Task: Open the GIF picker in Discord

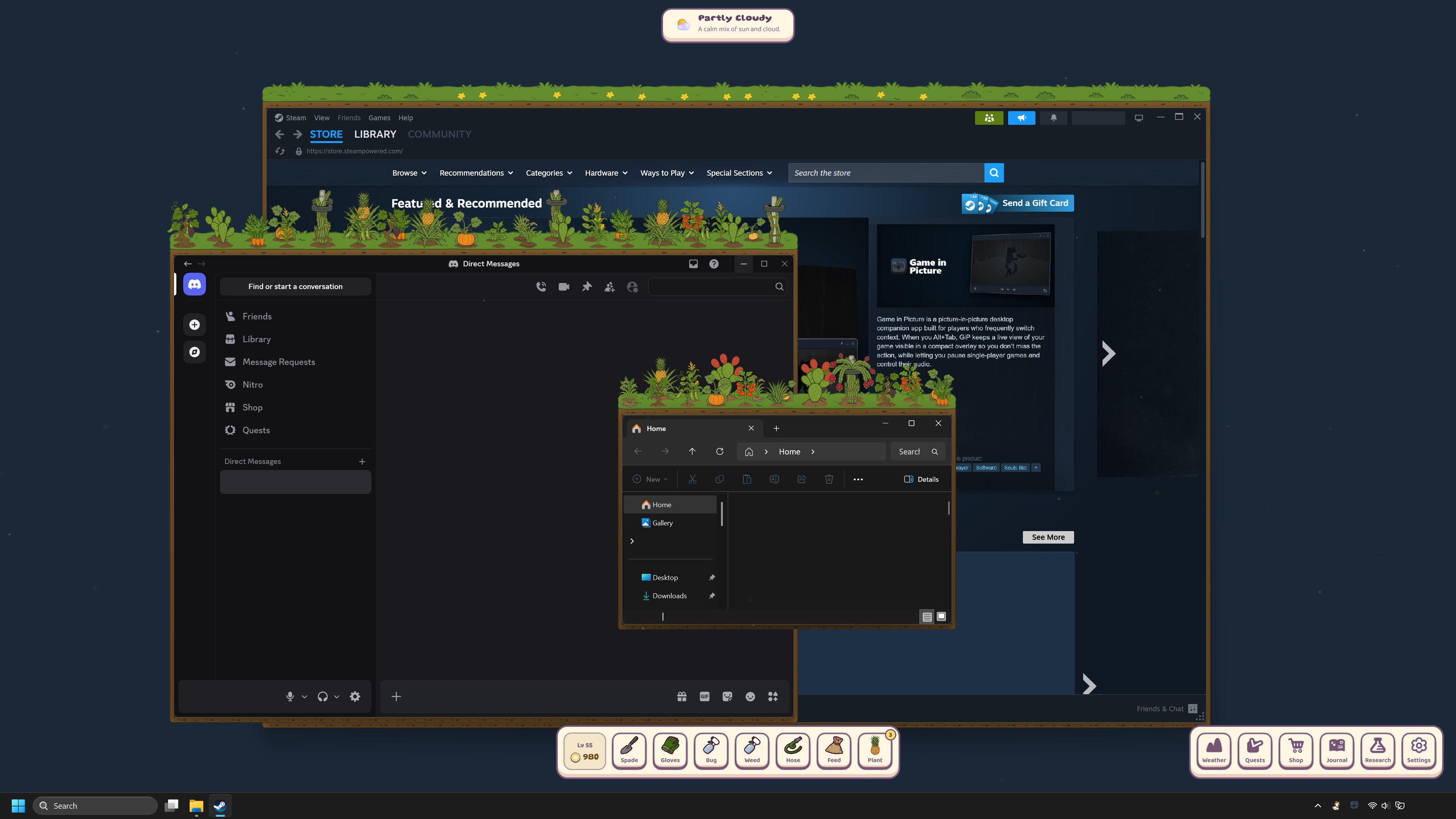Action: (x=704, y=696)
